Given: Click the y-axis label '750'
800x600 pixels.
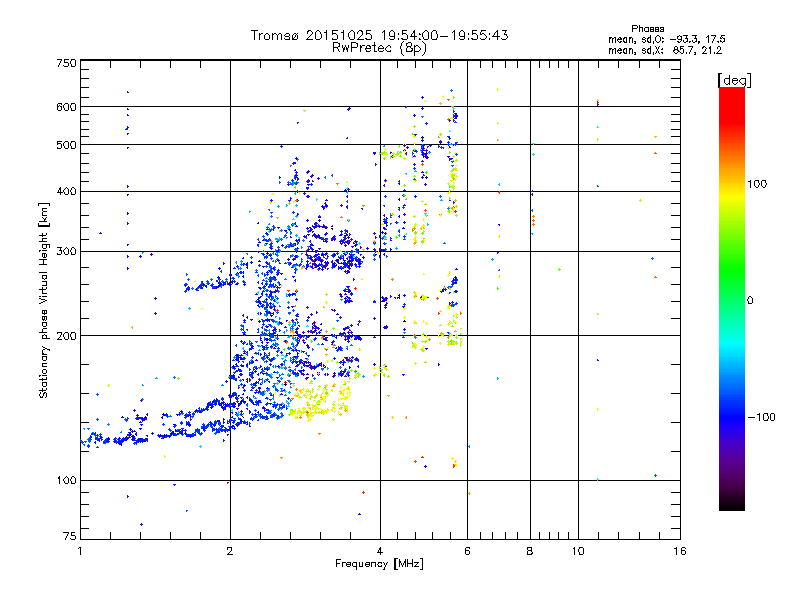Looking at the screenshot, I should point(66,63).
